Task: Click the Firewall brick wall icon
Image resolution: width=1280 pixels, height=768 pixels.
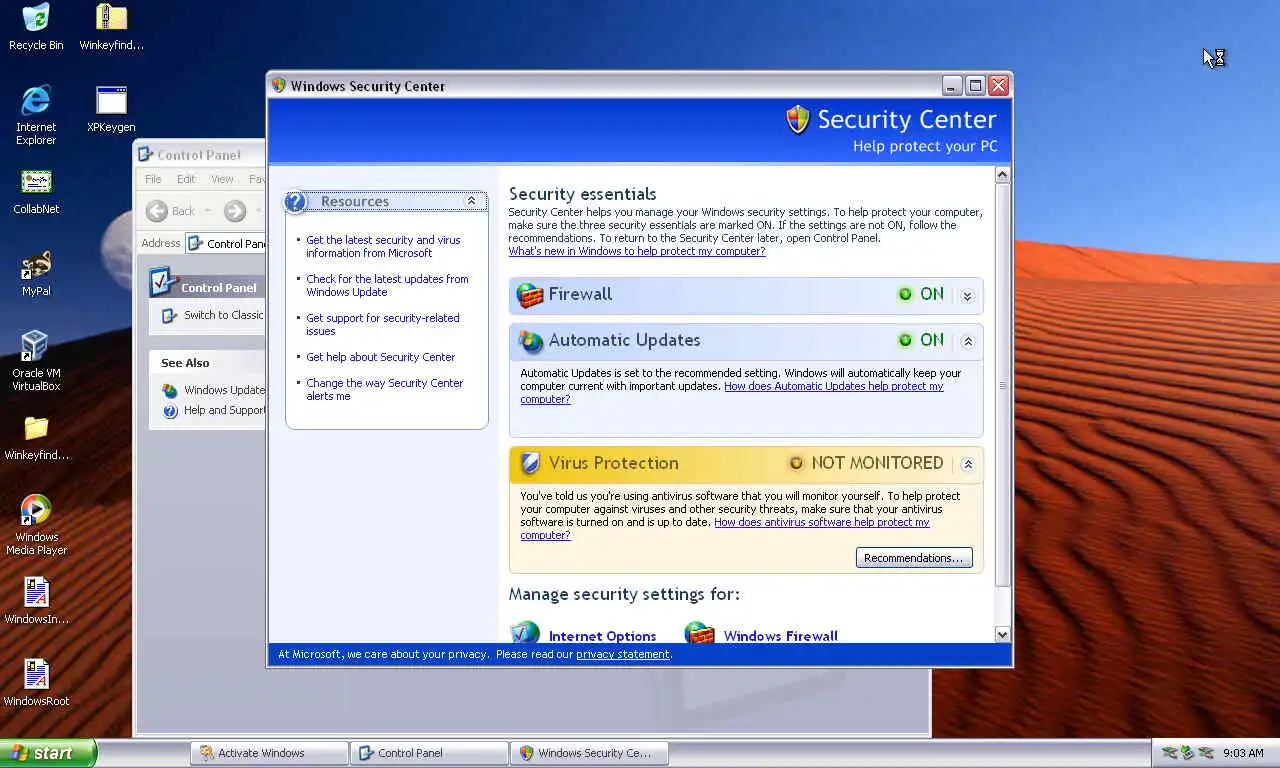Action: [530, 295]
